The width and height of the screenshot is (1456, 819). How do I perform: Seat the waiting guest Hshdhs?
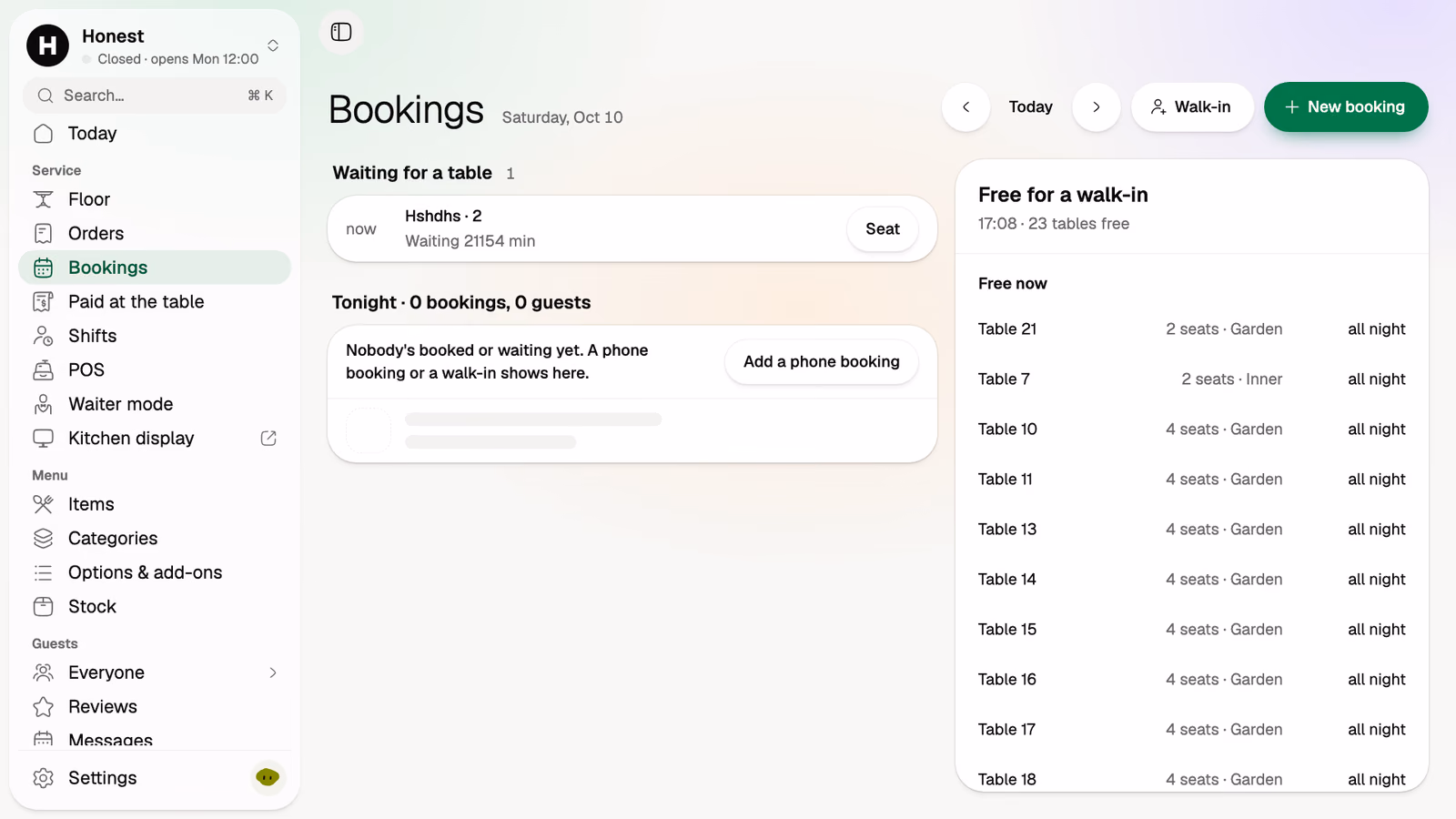tap(883, 229)
